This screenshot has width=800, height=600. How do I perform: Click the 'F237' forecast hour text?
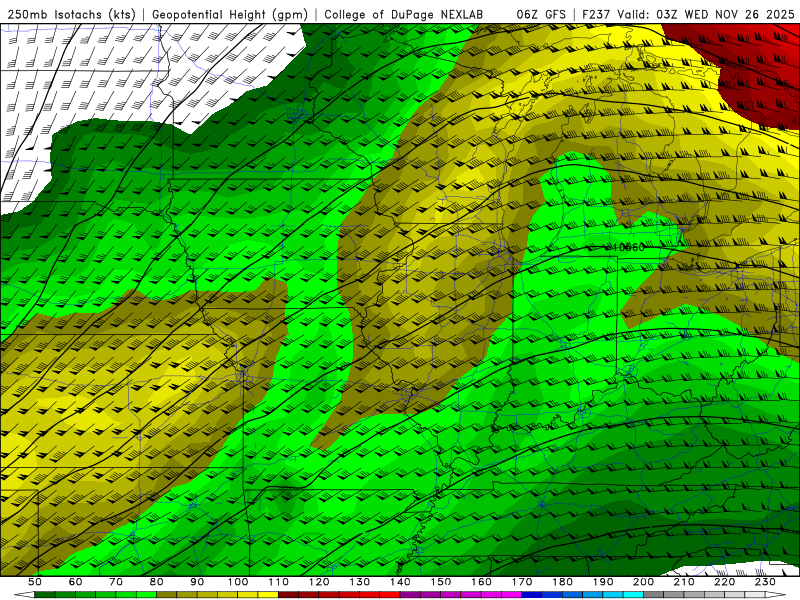(596, 14)
